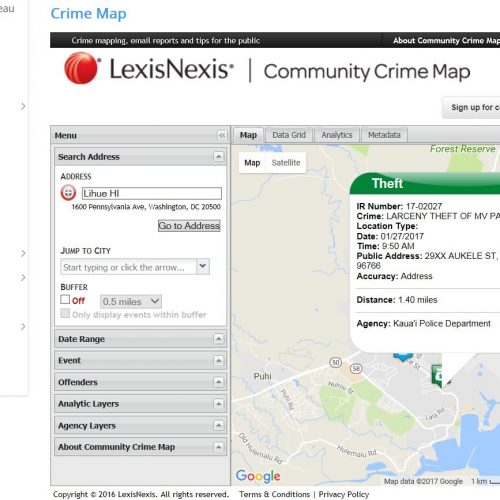Switch to the Data Grid tab
500x500 pixels.
pyautogui.click(x=289, y=135)
